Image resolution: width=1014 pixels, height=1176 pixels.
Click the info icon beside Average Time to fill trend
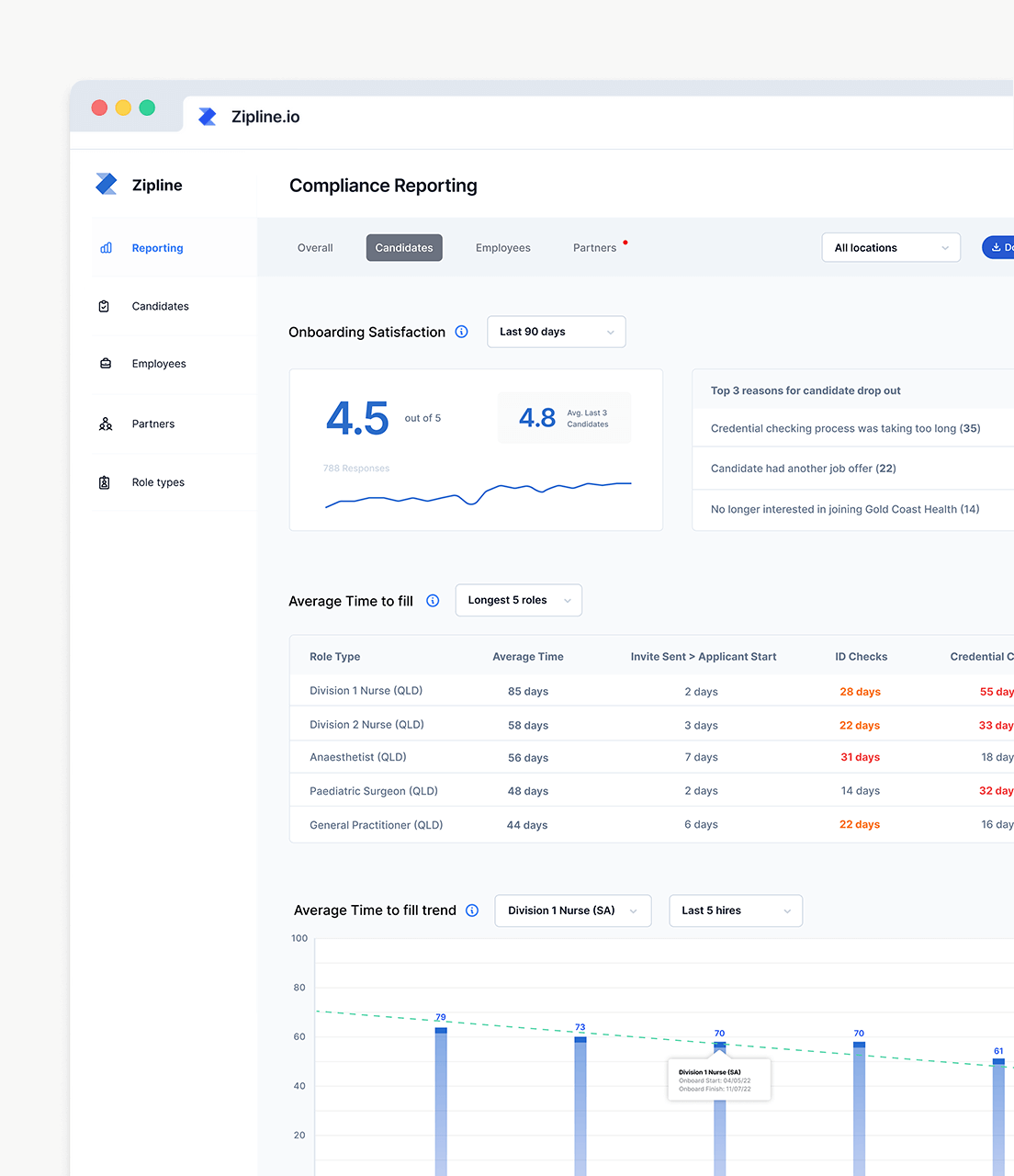tap(471, 910)
